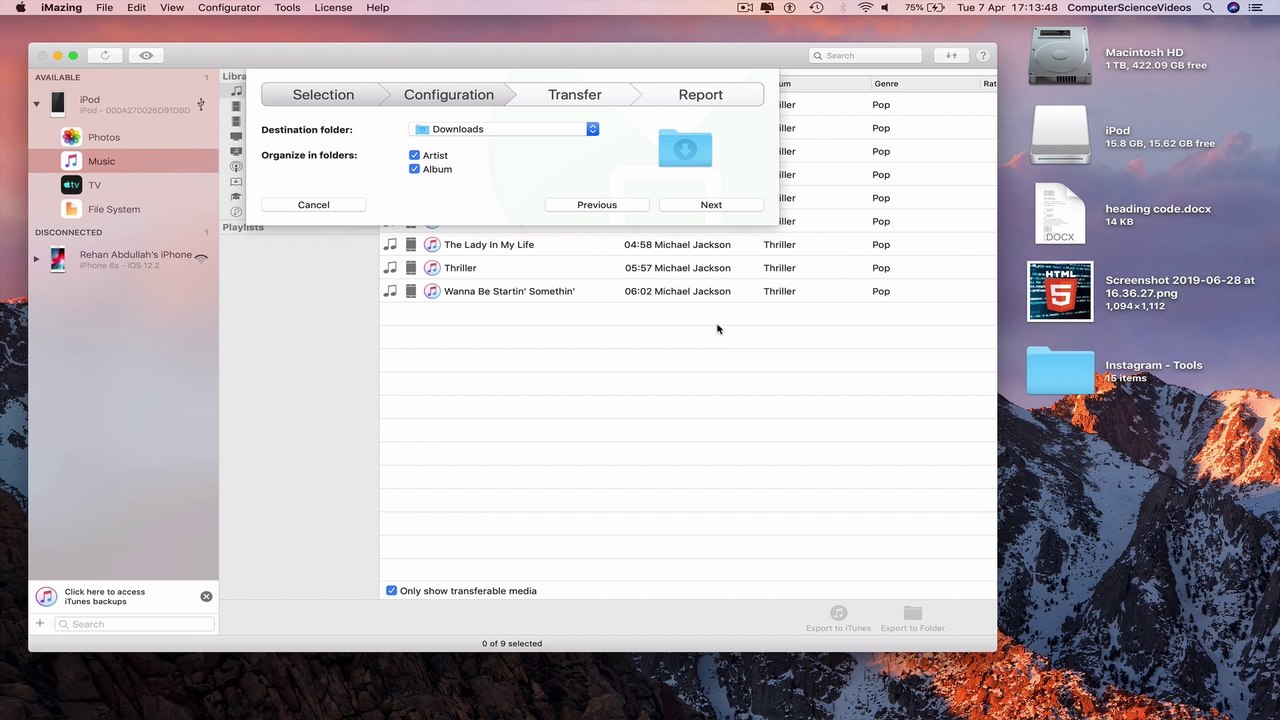
Task: Click the Previous button in dialog
Action: tap(597, 205)
